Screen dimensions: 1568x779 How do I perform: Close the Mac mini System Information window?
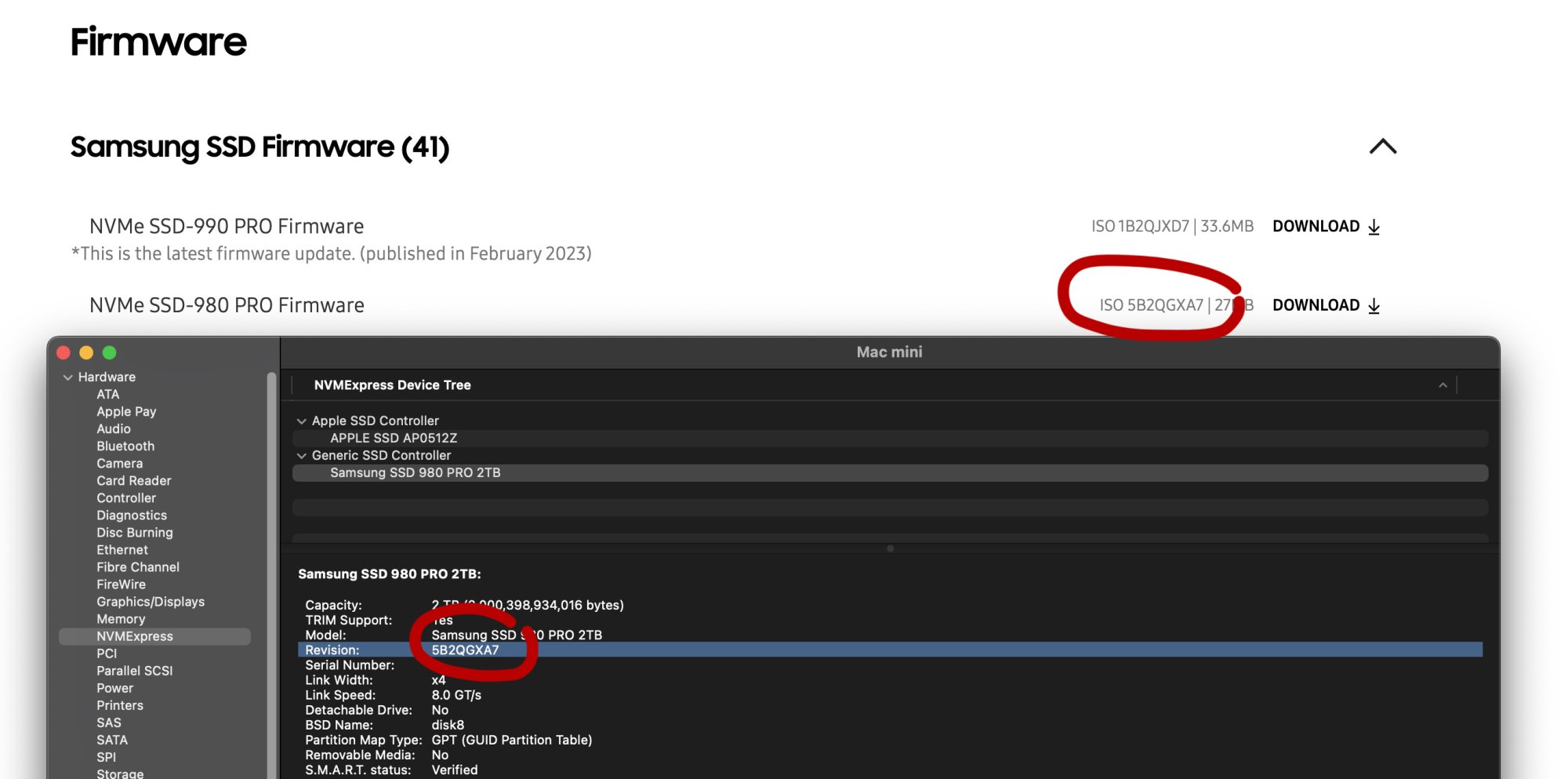point(64,353)
